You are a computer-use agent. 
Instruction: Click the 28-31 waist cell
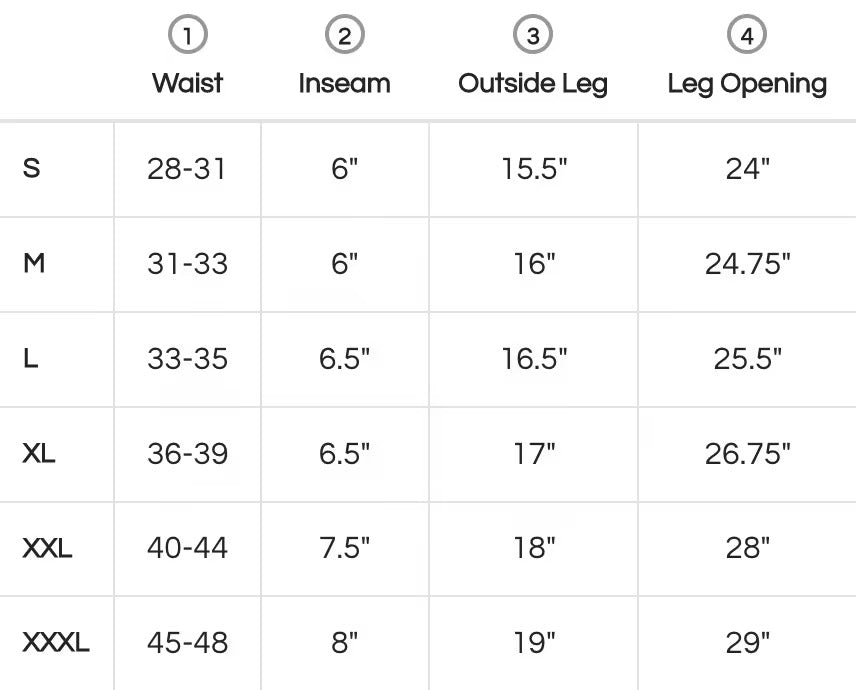coord(187,169)
